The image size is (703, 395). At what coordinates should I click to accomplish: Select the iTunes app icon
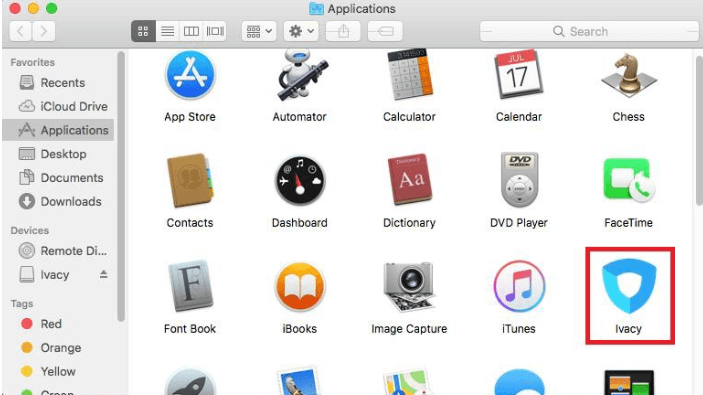519,286
